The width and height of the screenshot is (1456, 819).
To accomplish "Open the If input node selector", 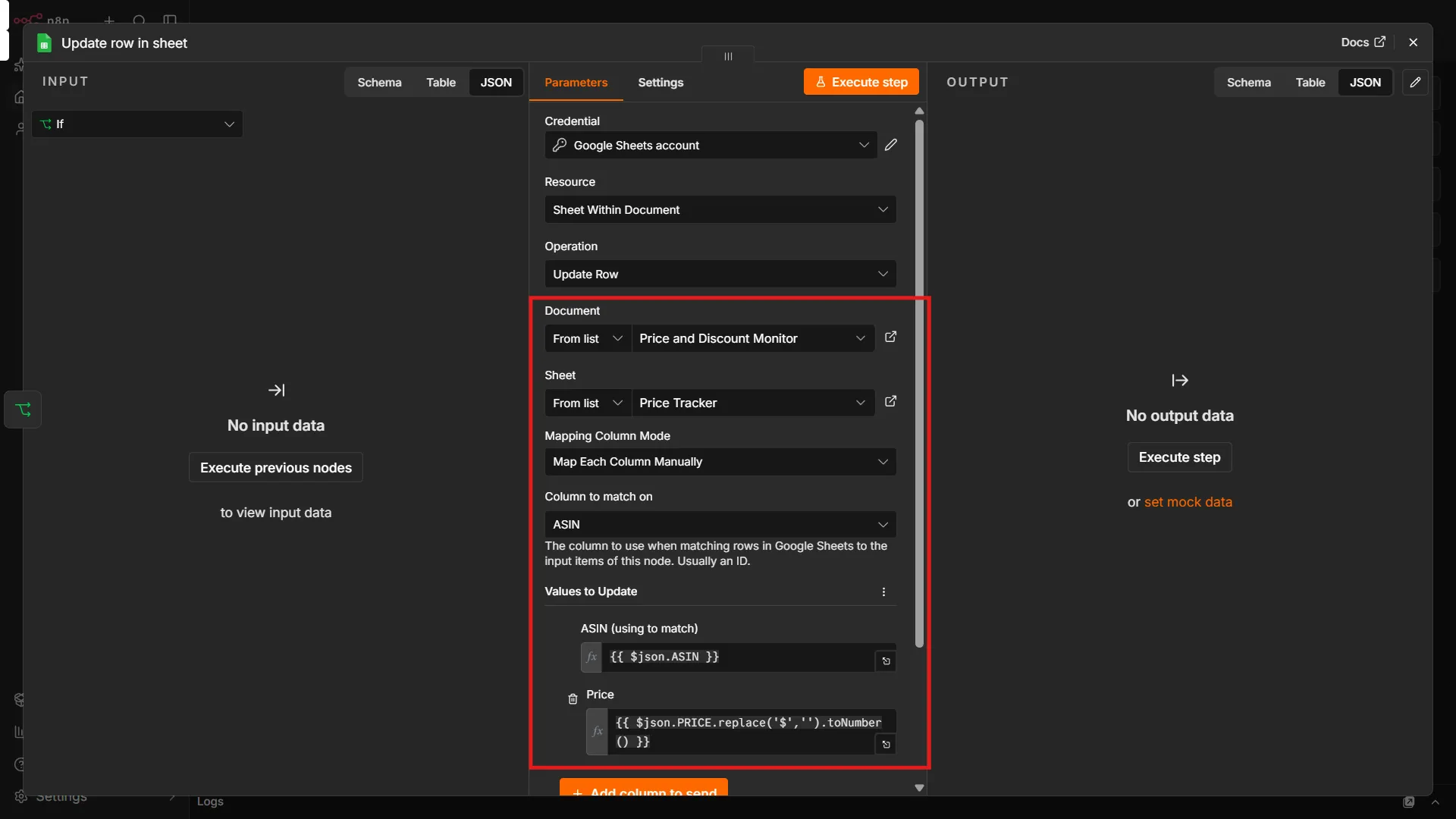I will 137,124.
